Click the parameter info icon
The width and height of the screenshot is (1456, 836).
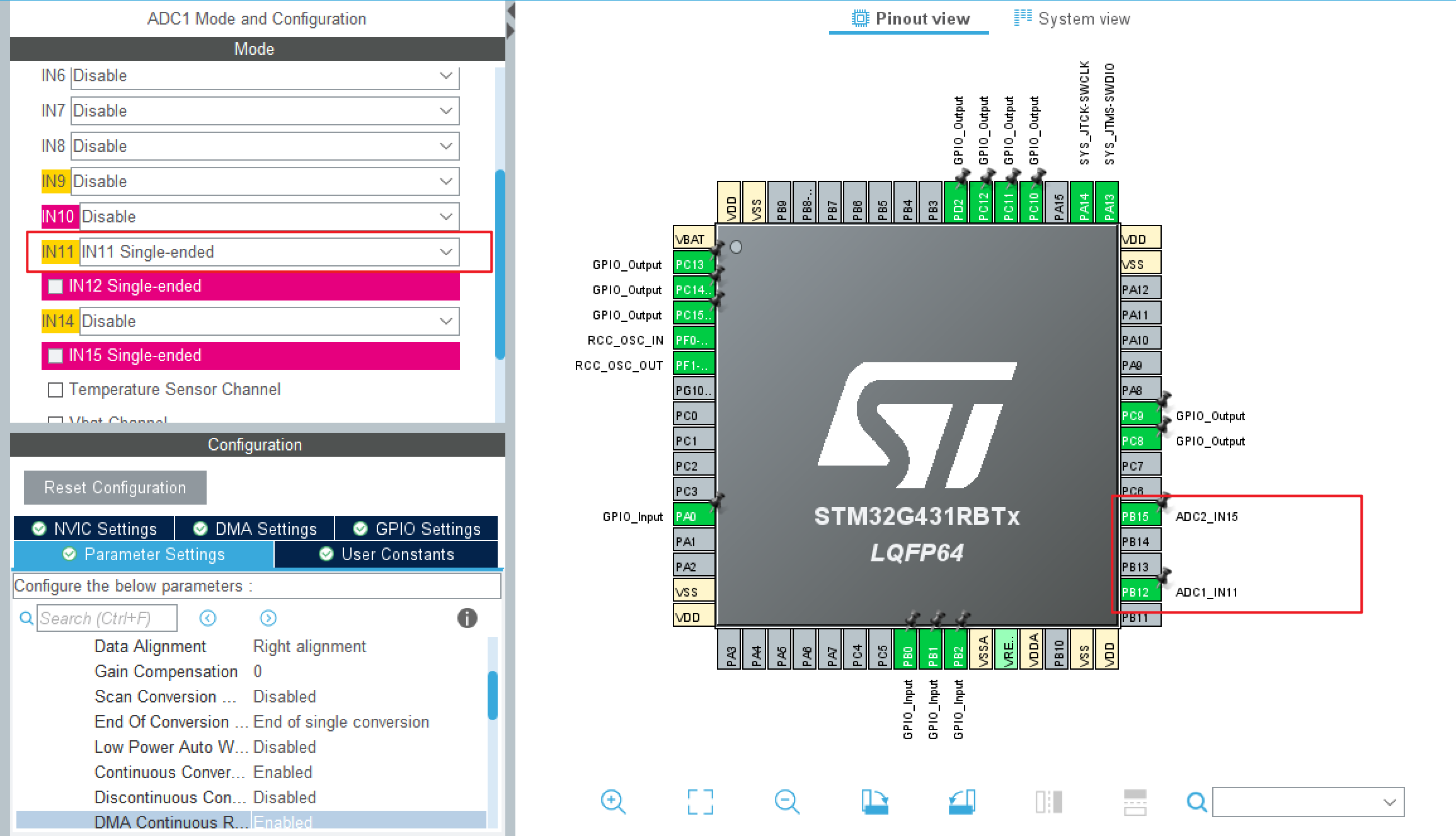tap(467, 618)
